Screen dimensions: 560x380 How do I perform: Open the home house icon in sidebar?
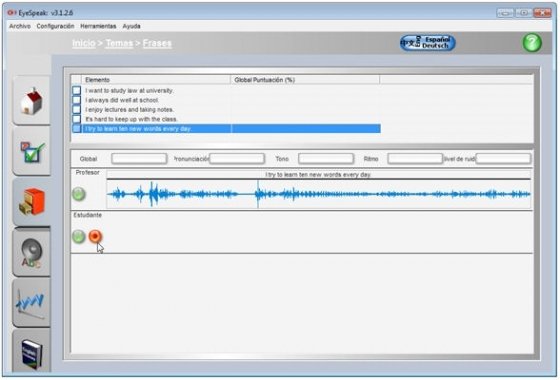click(31, 101)
